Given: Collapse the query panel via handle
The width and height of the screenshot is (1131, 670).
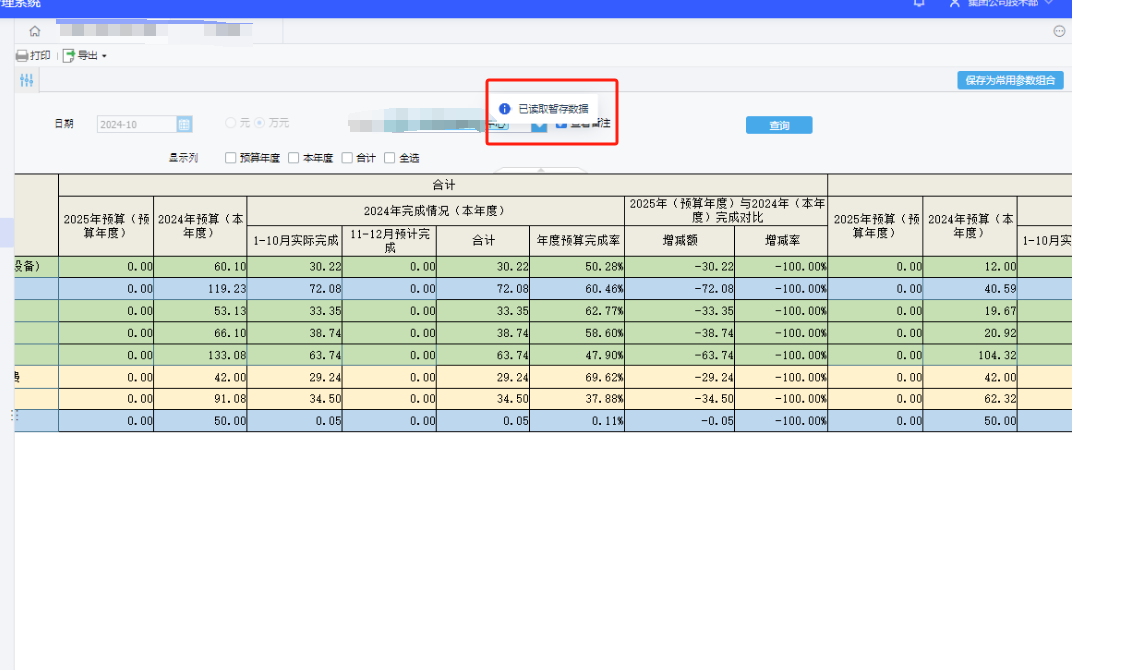Looking at the screenshot, I should coord(540,170).
